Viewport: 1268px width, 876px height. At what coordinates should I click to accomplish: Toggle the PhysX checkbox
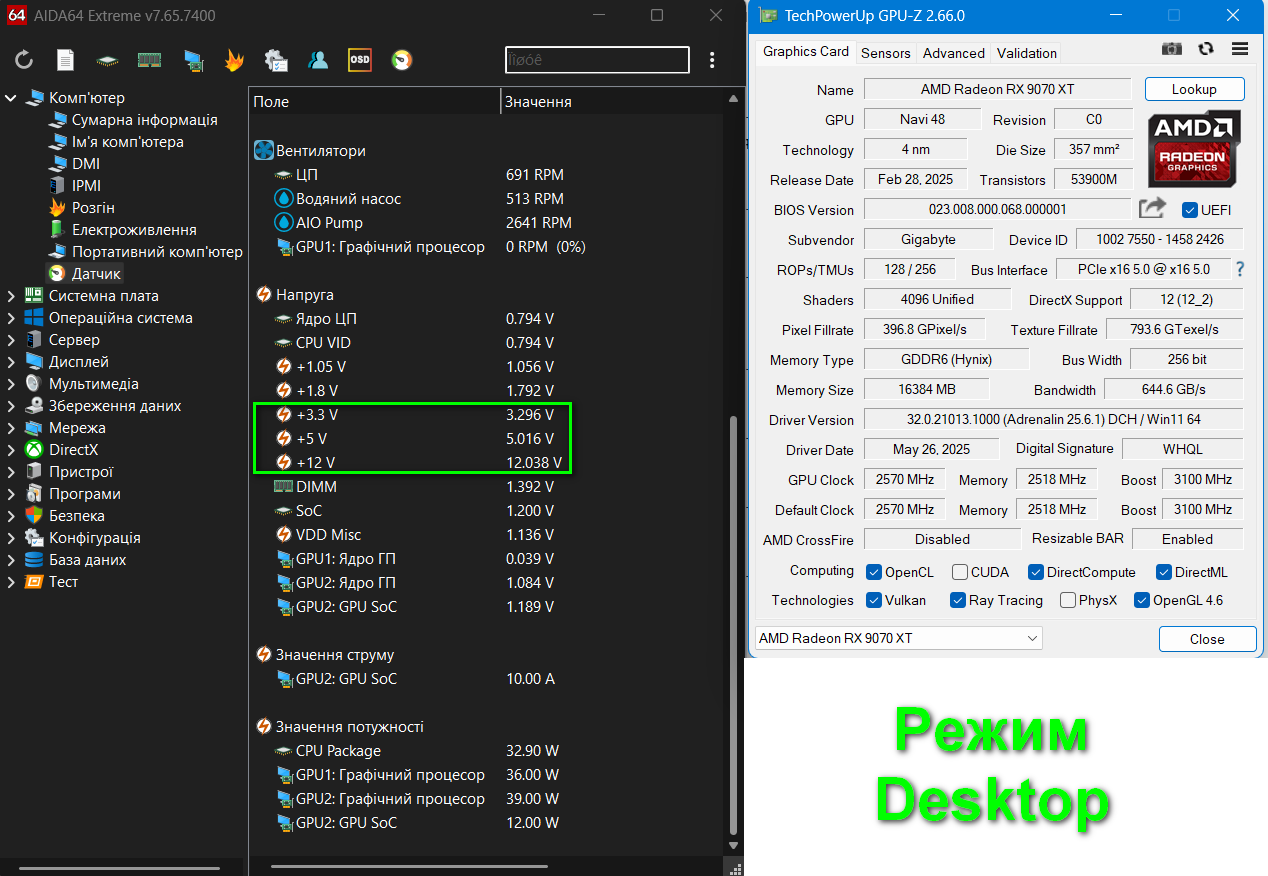tap(1068, 600)
